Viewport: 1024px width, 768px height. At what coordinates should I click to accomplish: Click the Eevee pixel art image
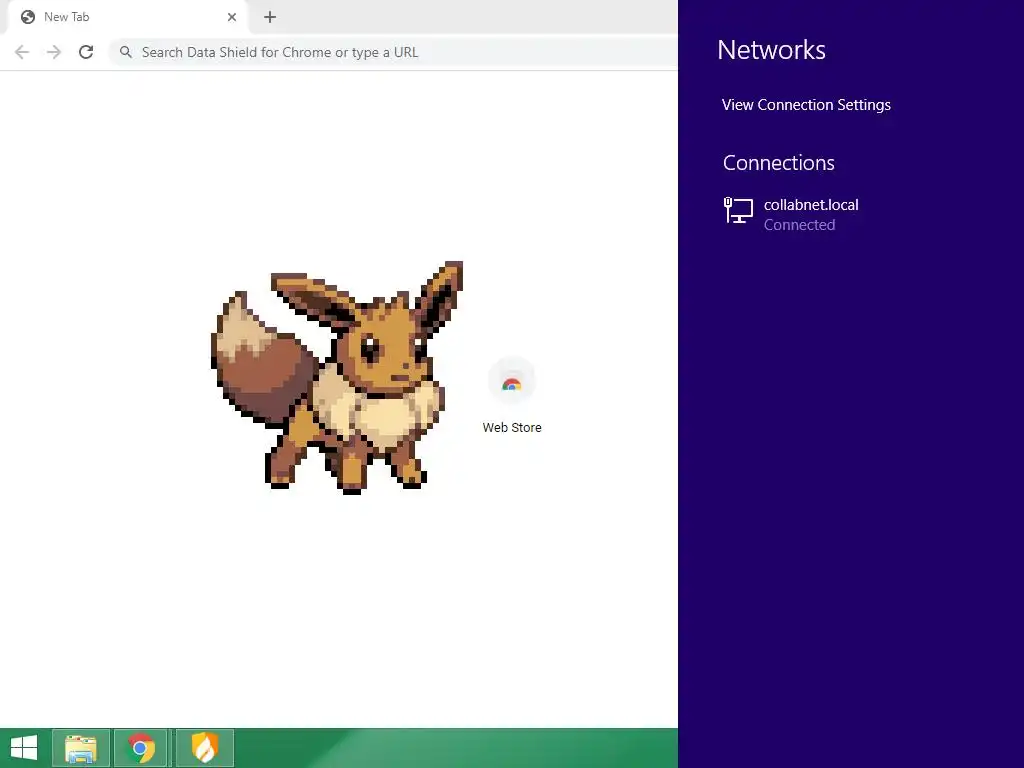coord(337,377)
